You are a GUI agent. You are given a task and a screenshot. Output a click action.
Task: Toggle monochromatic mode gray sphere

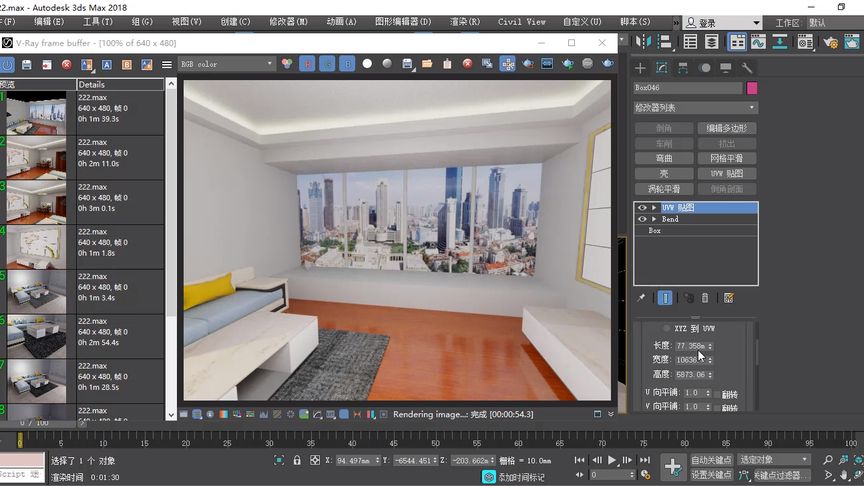point(387,64)
